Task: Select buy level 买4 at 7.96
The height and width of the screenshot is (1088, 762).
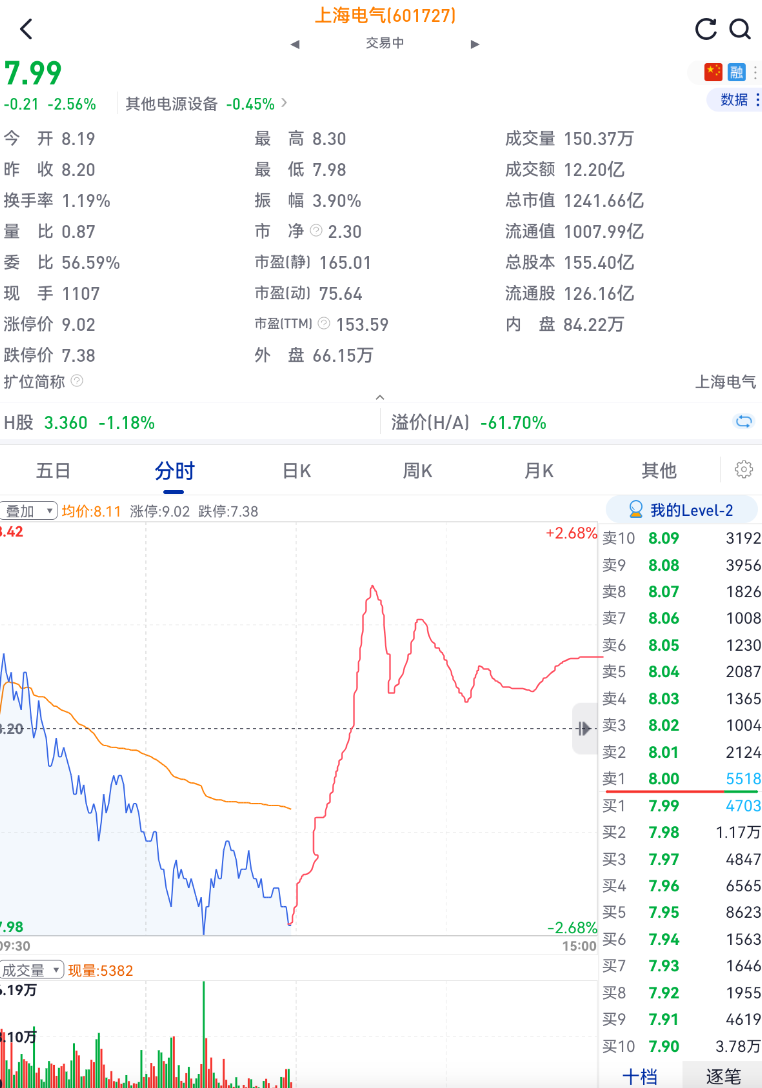Action: 681,885
